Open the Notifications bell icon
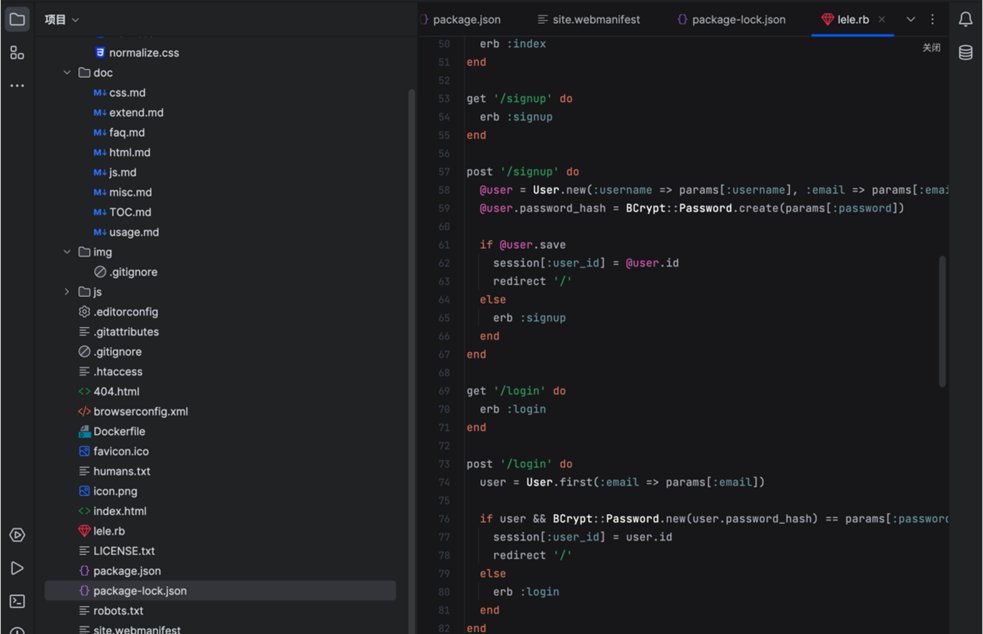This screenshot has height=634, width=983. point(965,19)
